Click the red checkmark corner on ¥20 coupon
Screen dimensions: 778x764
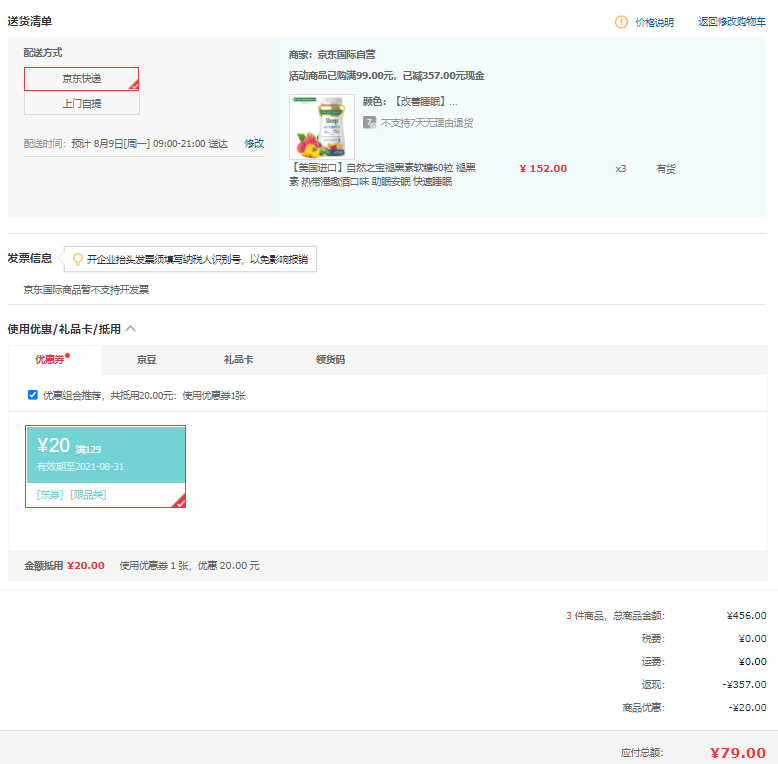179,502
